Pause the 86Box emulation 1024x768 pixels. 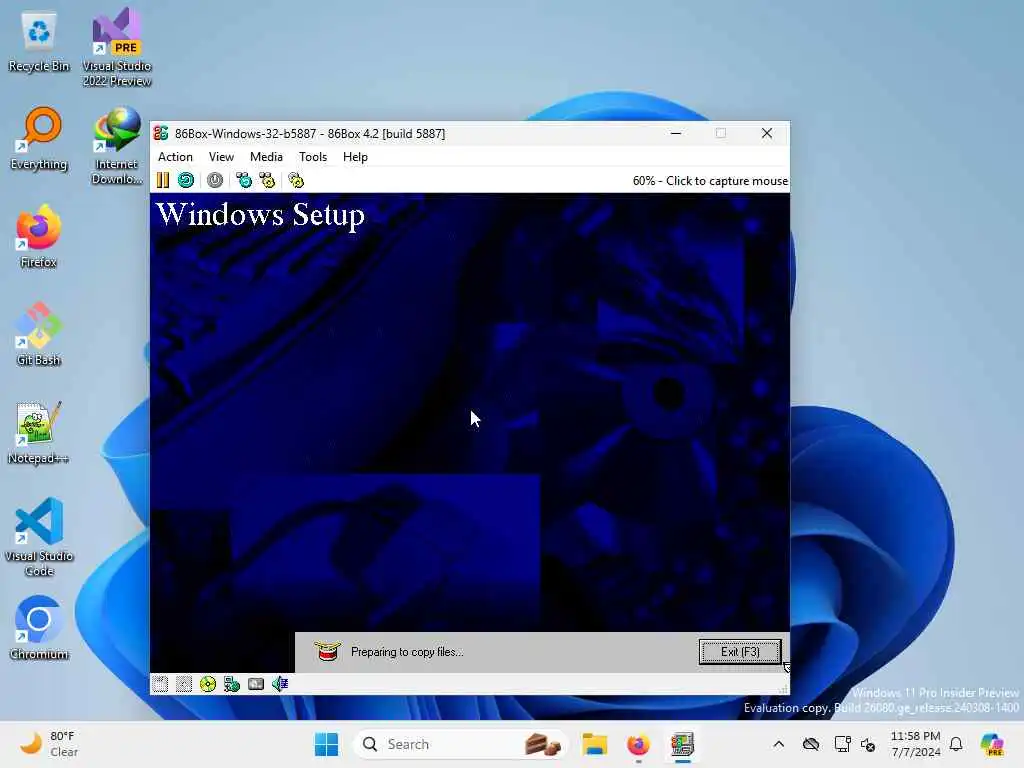(163, 180)
